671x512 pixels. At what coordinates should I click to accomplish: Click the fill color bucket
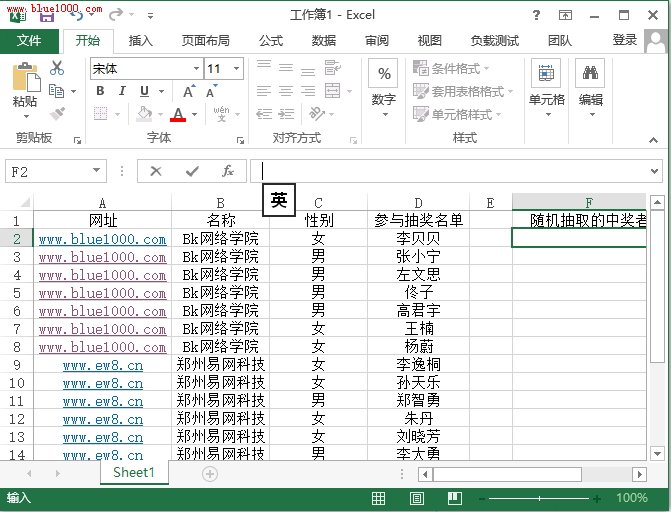pos(144,114)
